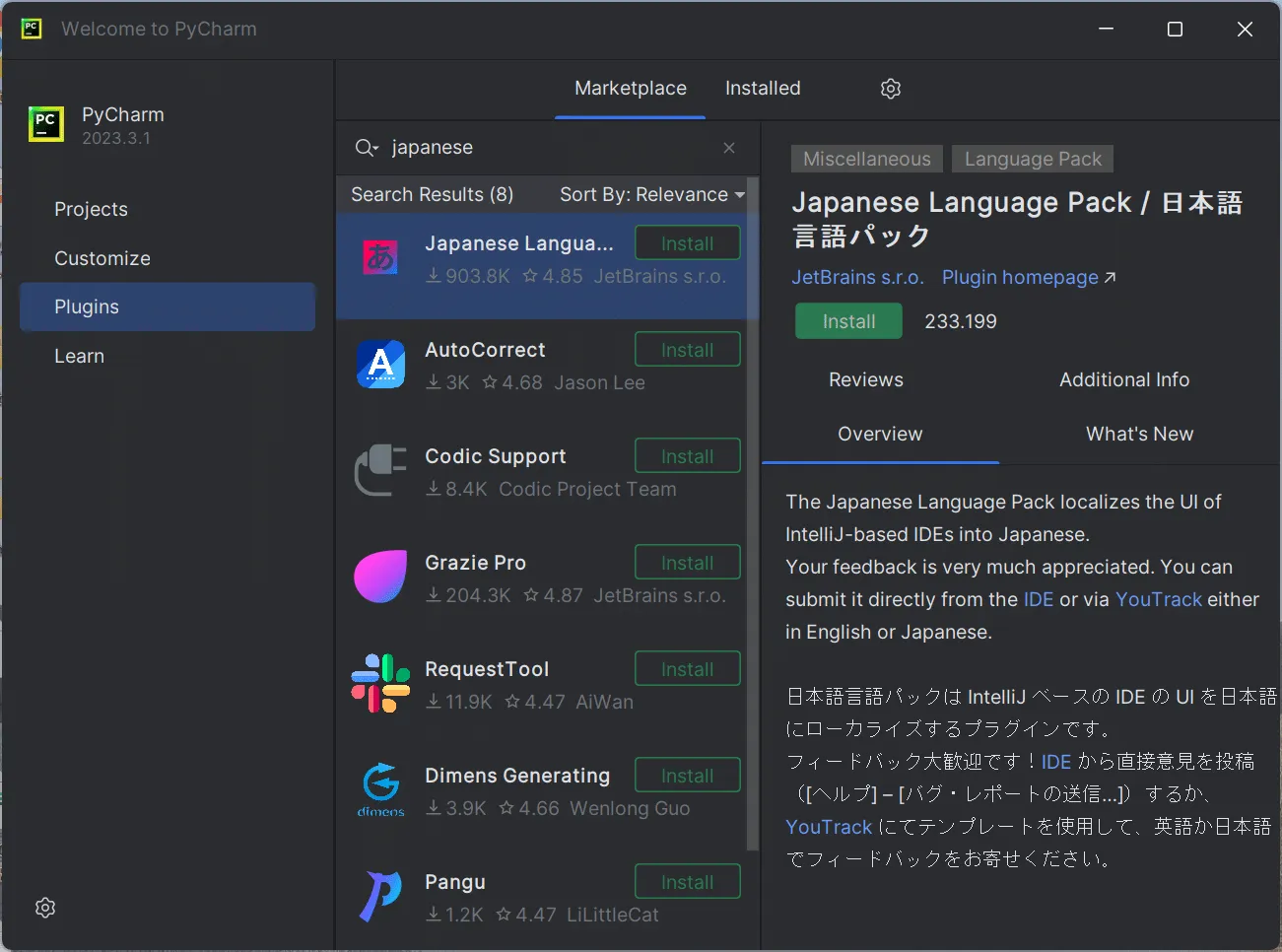Open the Additional Info tab
The height and width of the screenshot is (952, 1282).
pos(1124,379)
